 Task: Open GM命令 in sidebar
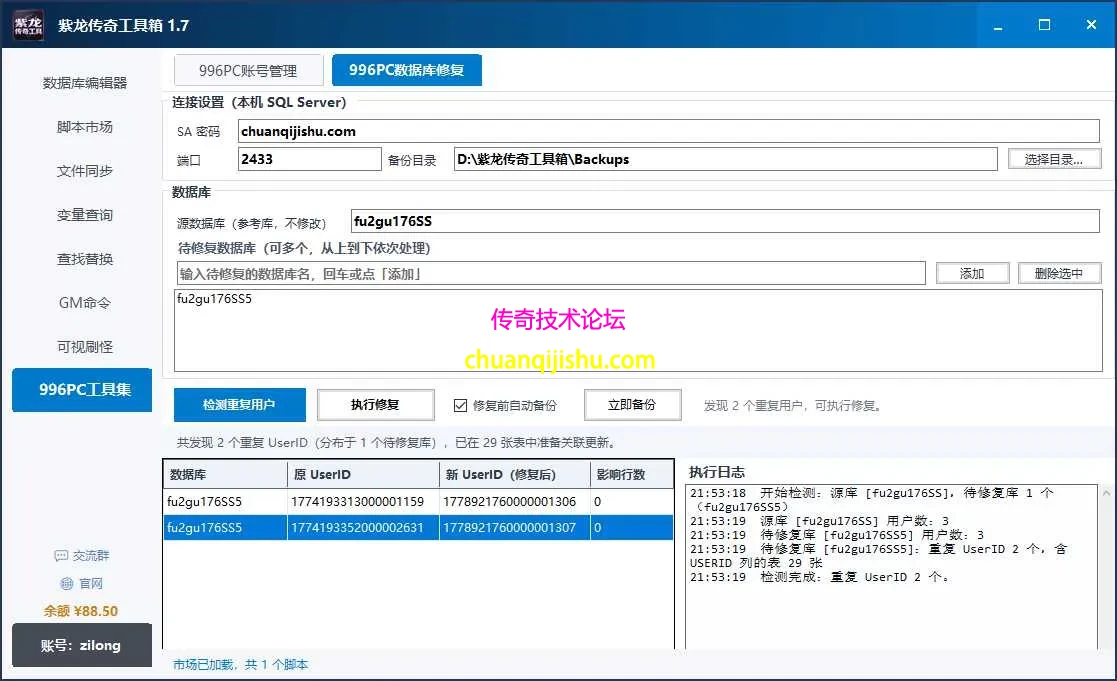pos(85,303)
